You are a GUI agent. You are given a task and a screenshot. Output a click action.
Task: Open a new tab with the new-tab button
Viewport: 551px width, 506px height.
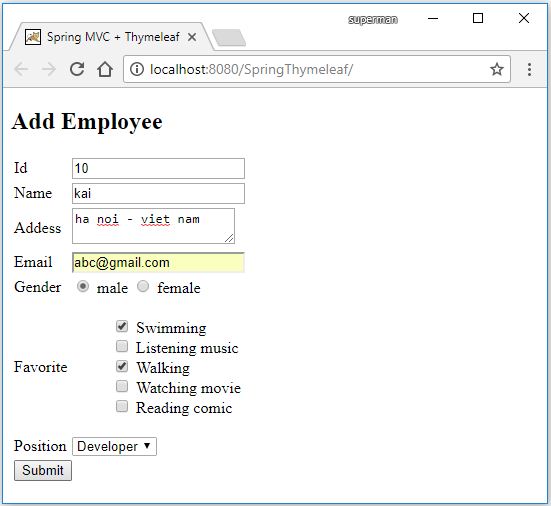coord(229,38)
